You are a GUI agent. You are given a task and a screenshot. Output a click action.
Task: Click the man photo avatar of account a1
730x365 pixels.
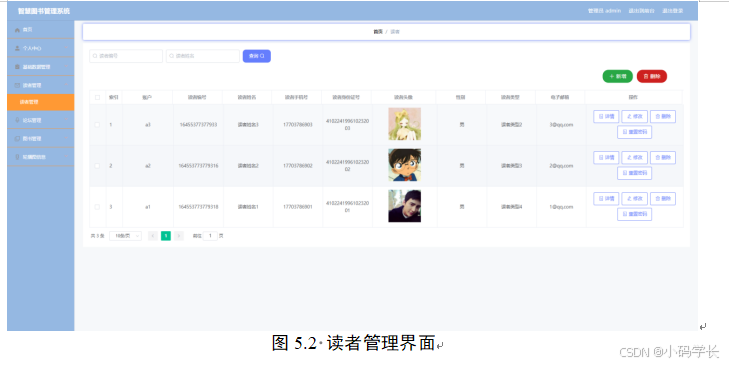(405, 206)
